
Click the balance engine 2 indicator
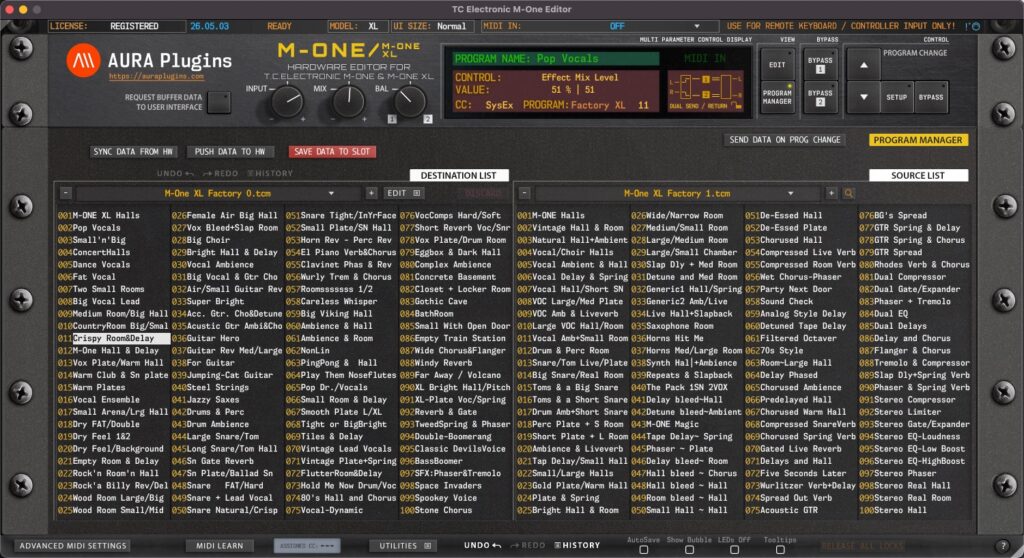(x=428, y=119)
